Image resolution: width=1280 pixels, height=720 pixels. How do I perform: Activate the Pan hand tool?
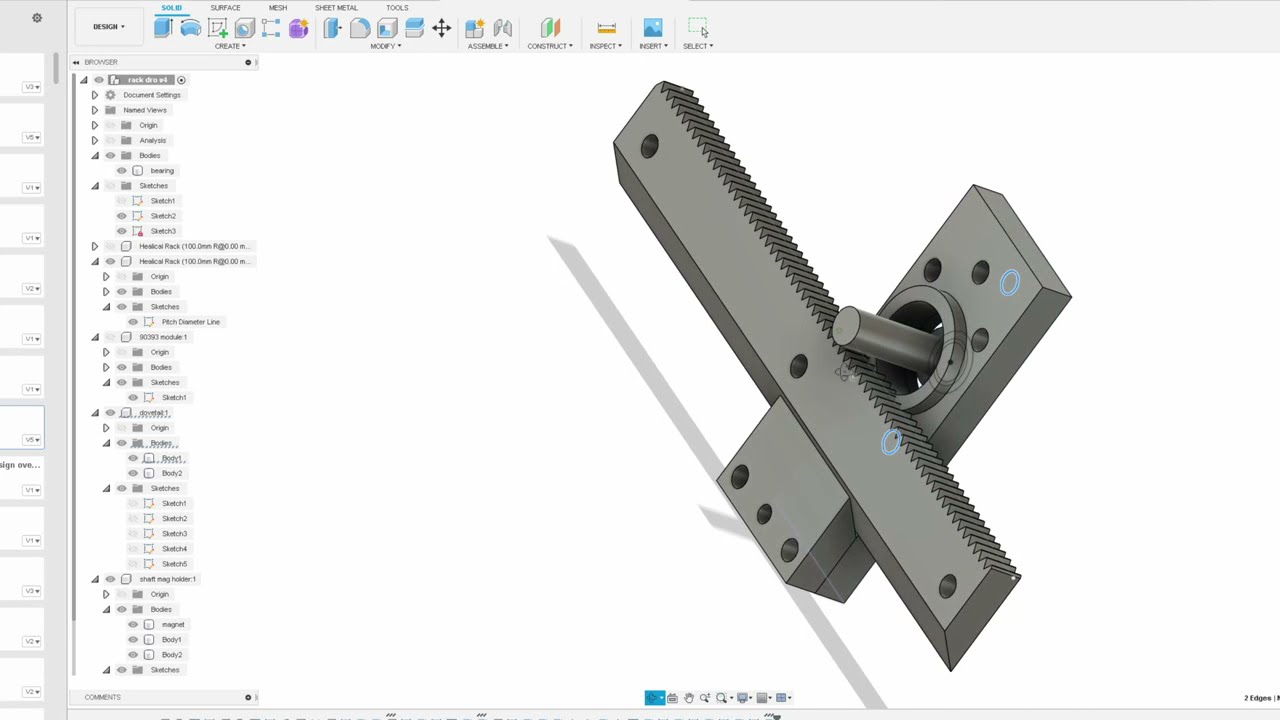pos(688,698)
